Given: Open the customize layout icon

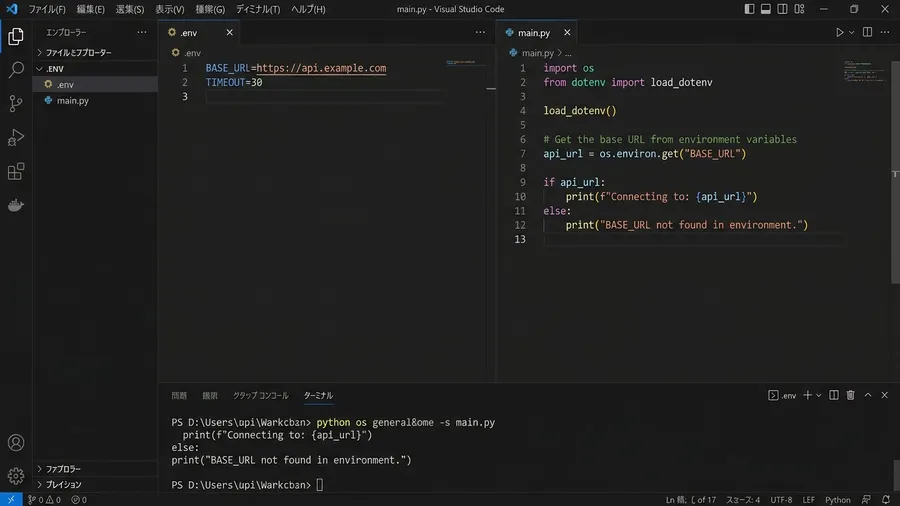Looking at the screenshot, I should [x=799, y=9].
